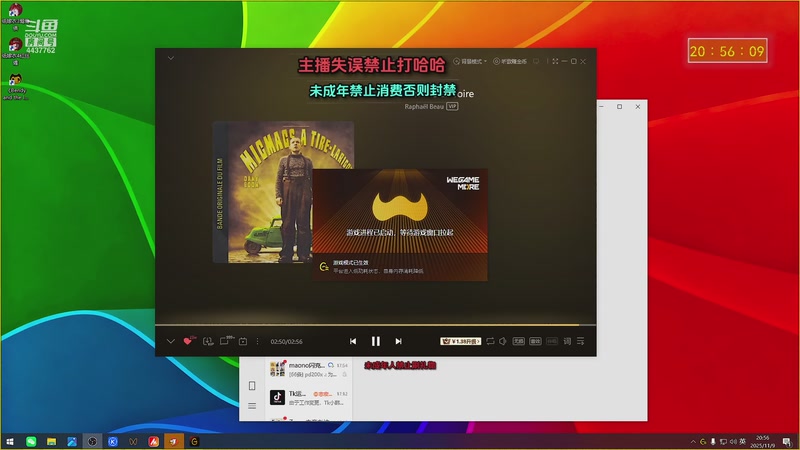Switch the input language indicator 英

(x=743, y=442)
